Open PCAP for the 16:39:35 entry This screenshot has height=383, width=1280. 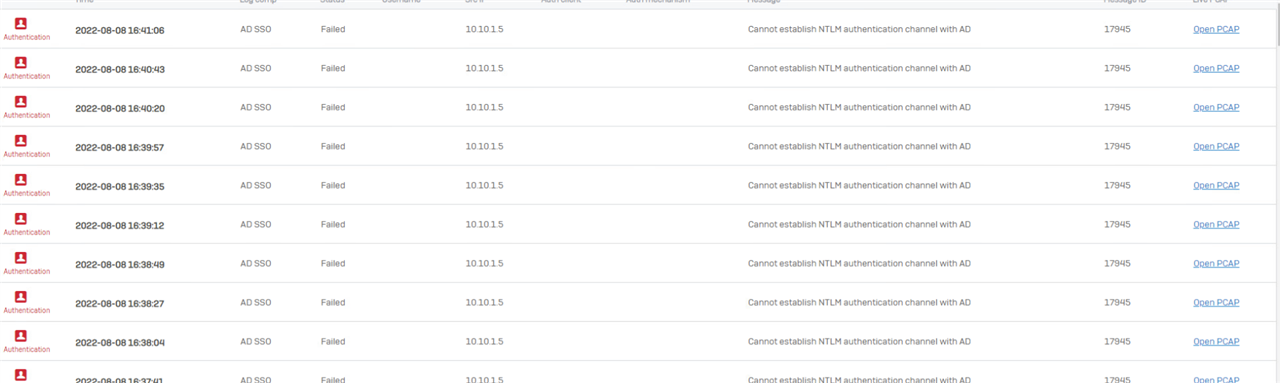(1216, 186)
